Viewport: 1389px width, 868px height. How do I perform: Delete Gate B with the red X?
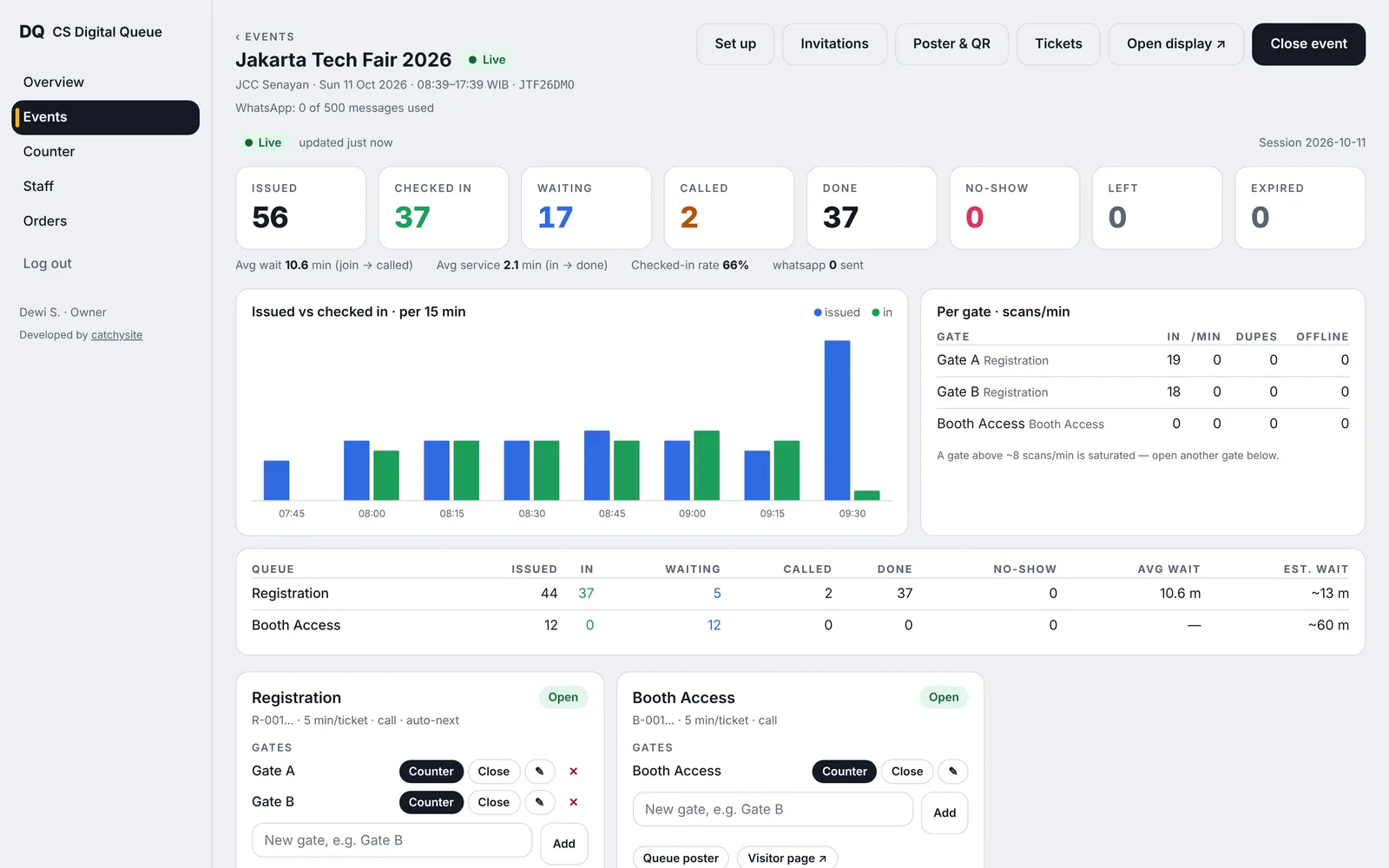[573, 803]
